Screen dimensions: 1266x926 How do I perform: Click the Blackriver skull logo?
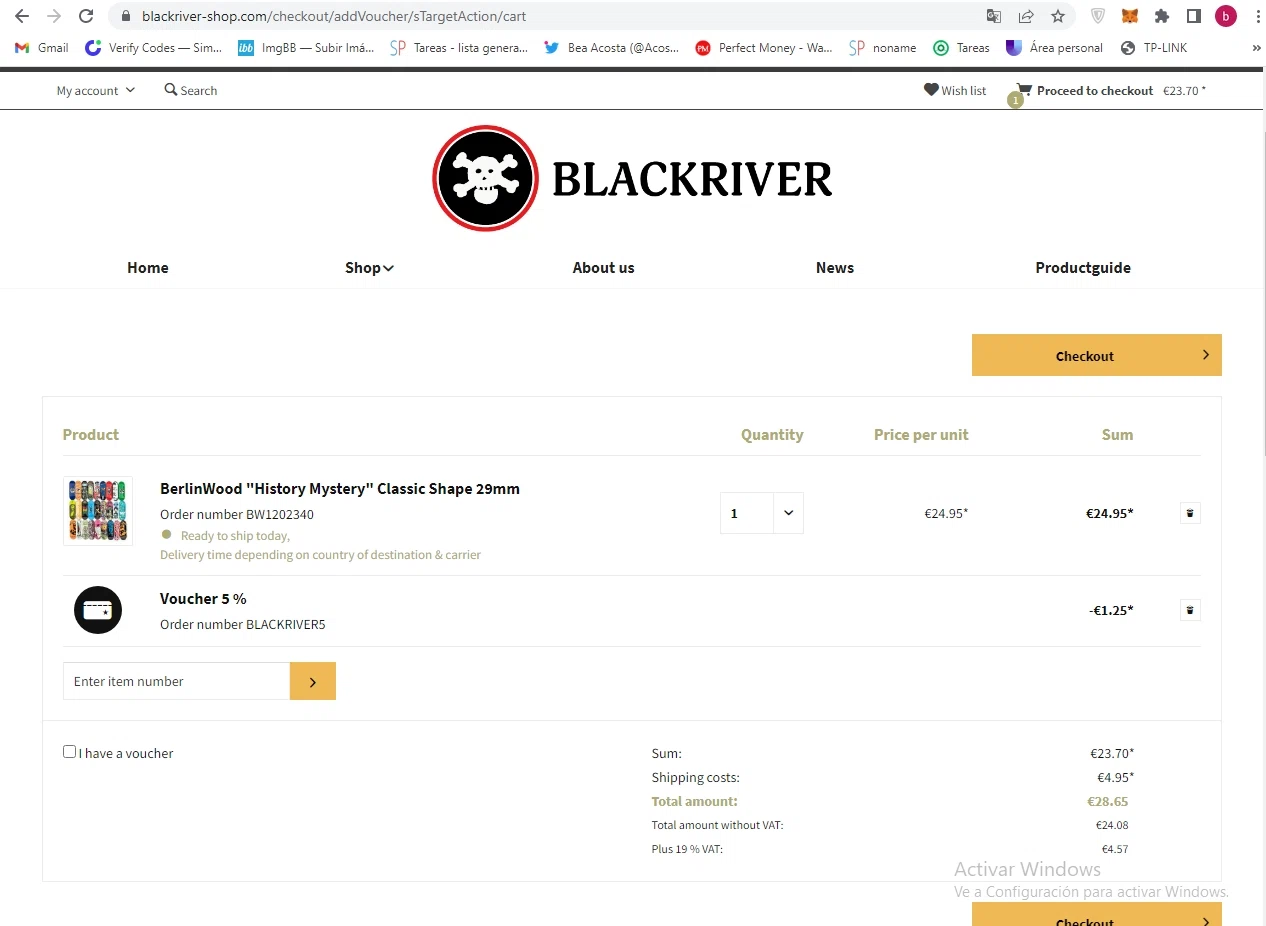click(486, 178)
